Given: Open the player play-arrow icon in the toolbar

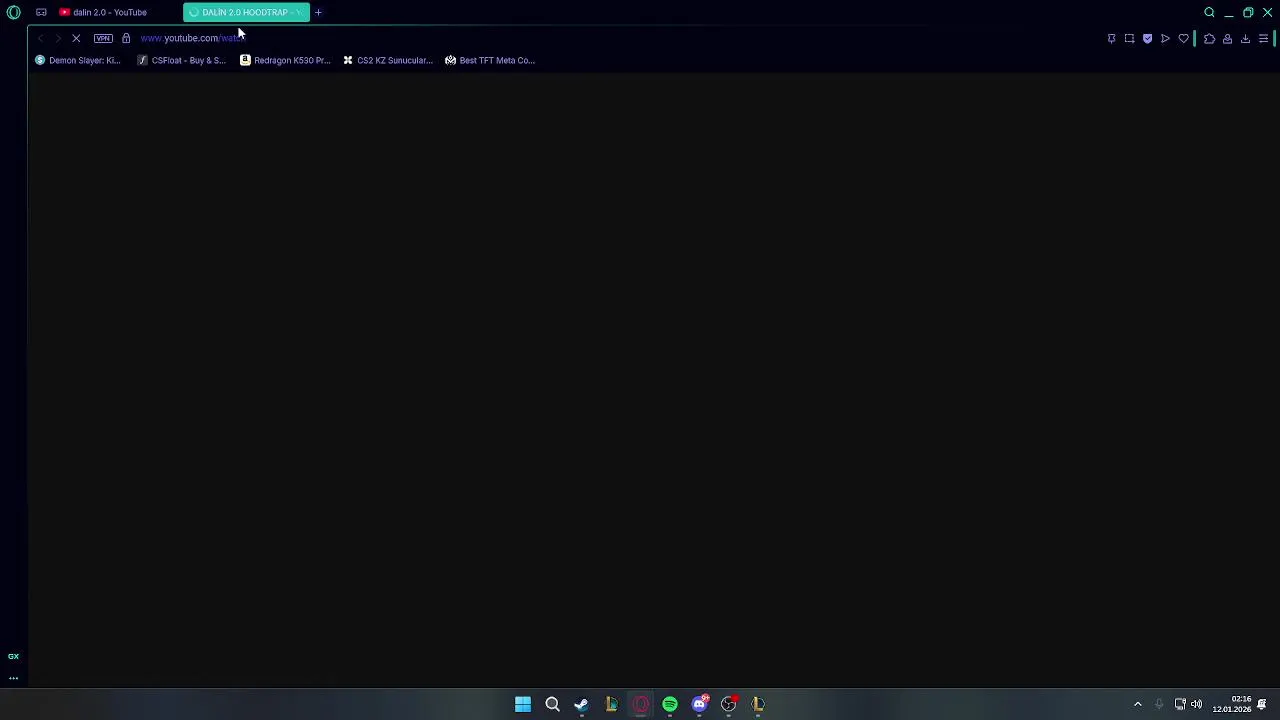Looking at the screenshot, I should (1165, 38).
